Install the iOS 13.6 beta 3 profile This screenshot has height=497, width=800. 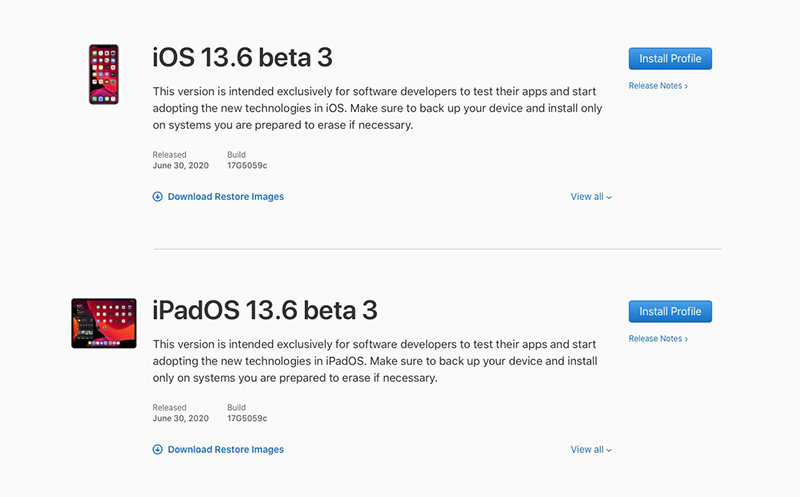pyautogui.click(x=670, y=59)
